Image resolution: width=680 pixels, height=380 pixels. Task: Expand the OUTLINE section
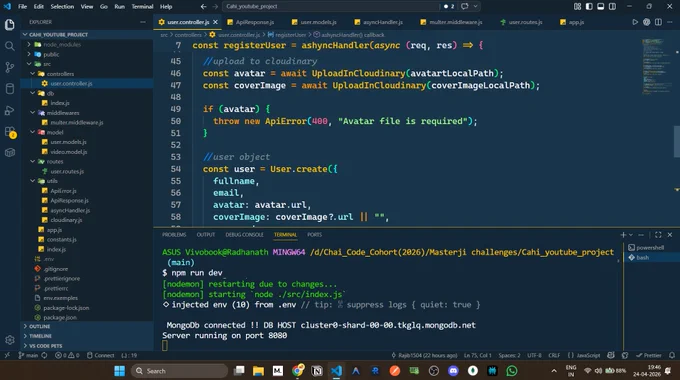[x=39, y=326]
